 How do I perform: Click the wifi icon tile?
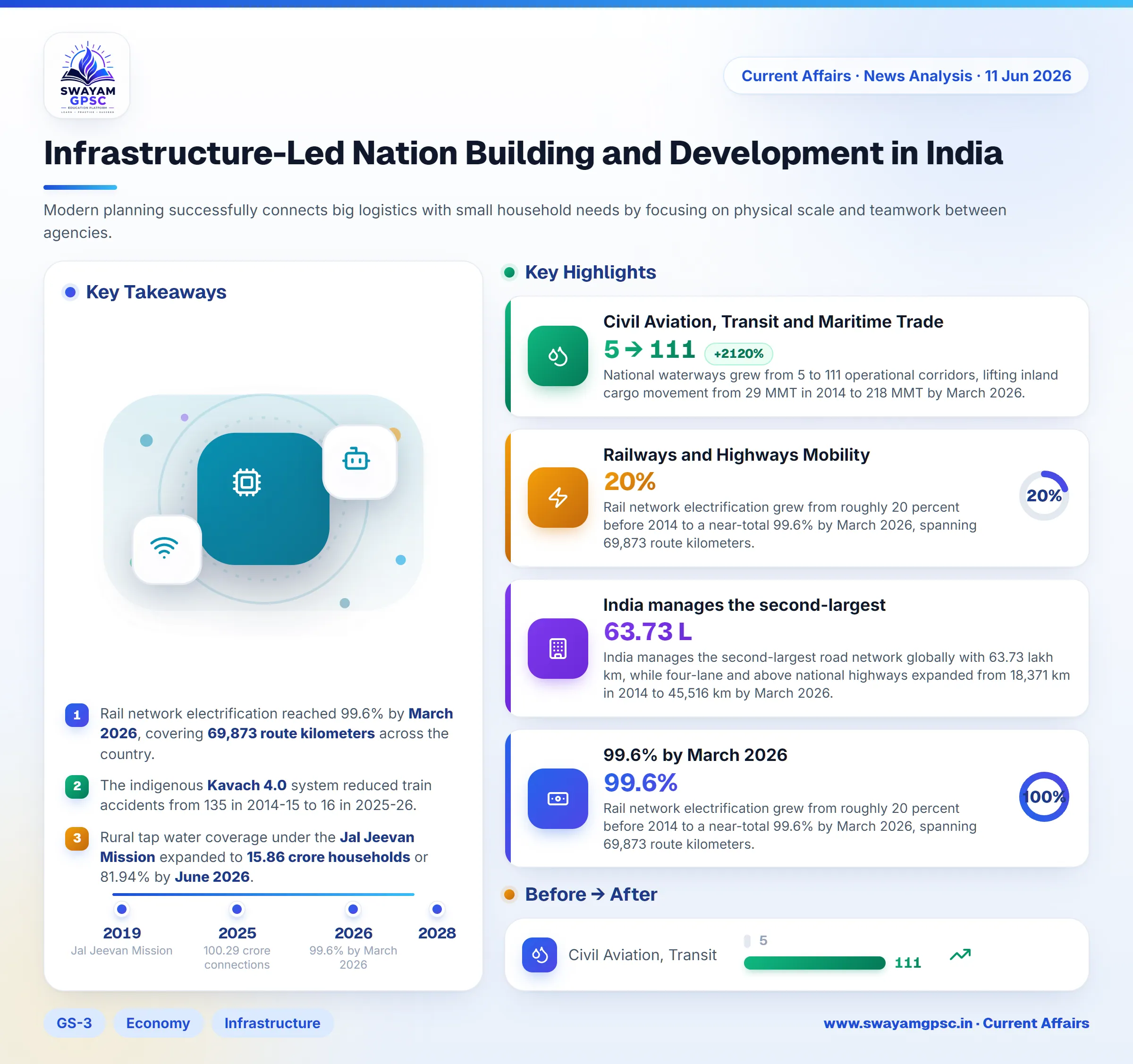coord(167,550)
